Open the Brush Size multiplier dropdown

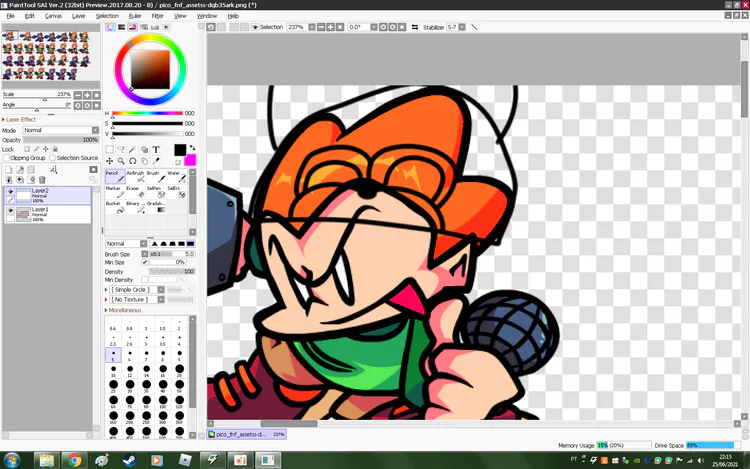click(144, 254)
